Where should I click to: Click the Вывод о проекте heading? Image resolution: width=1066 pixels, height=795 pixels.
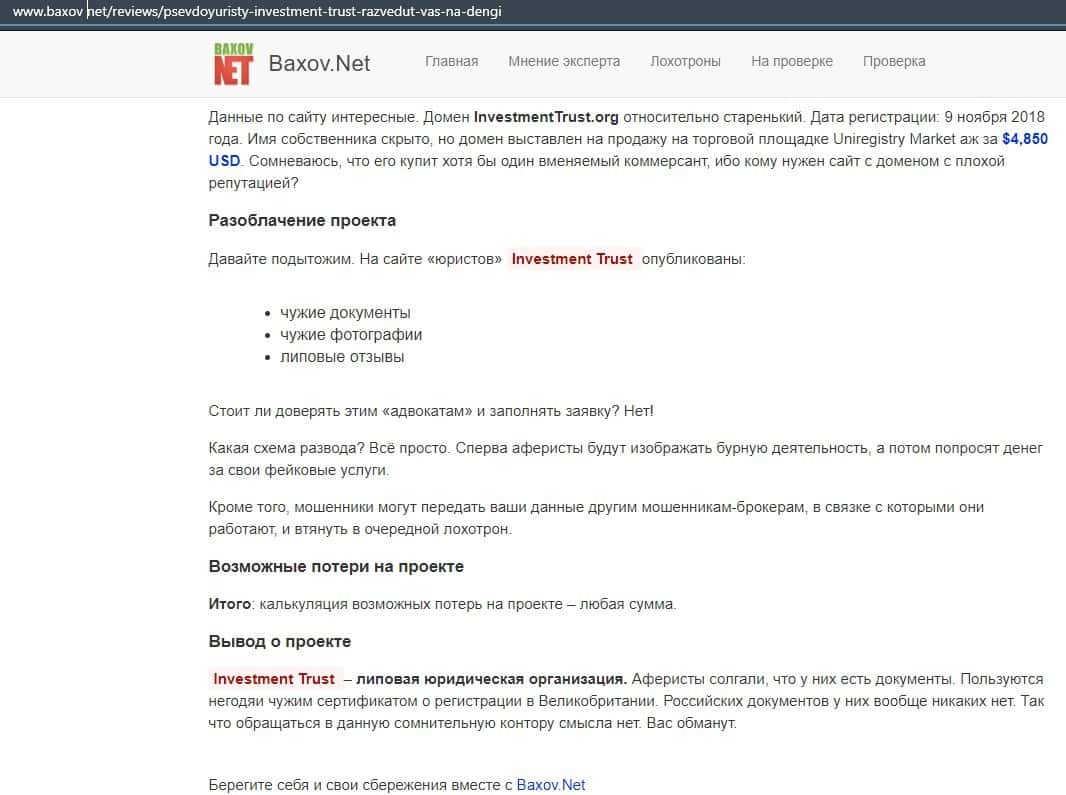point(279,641)
